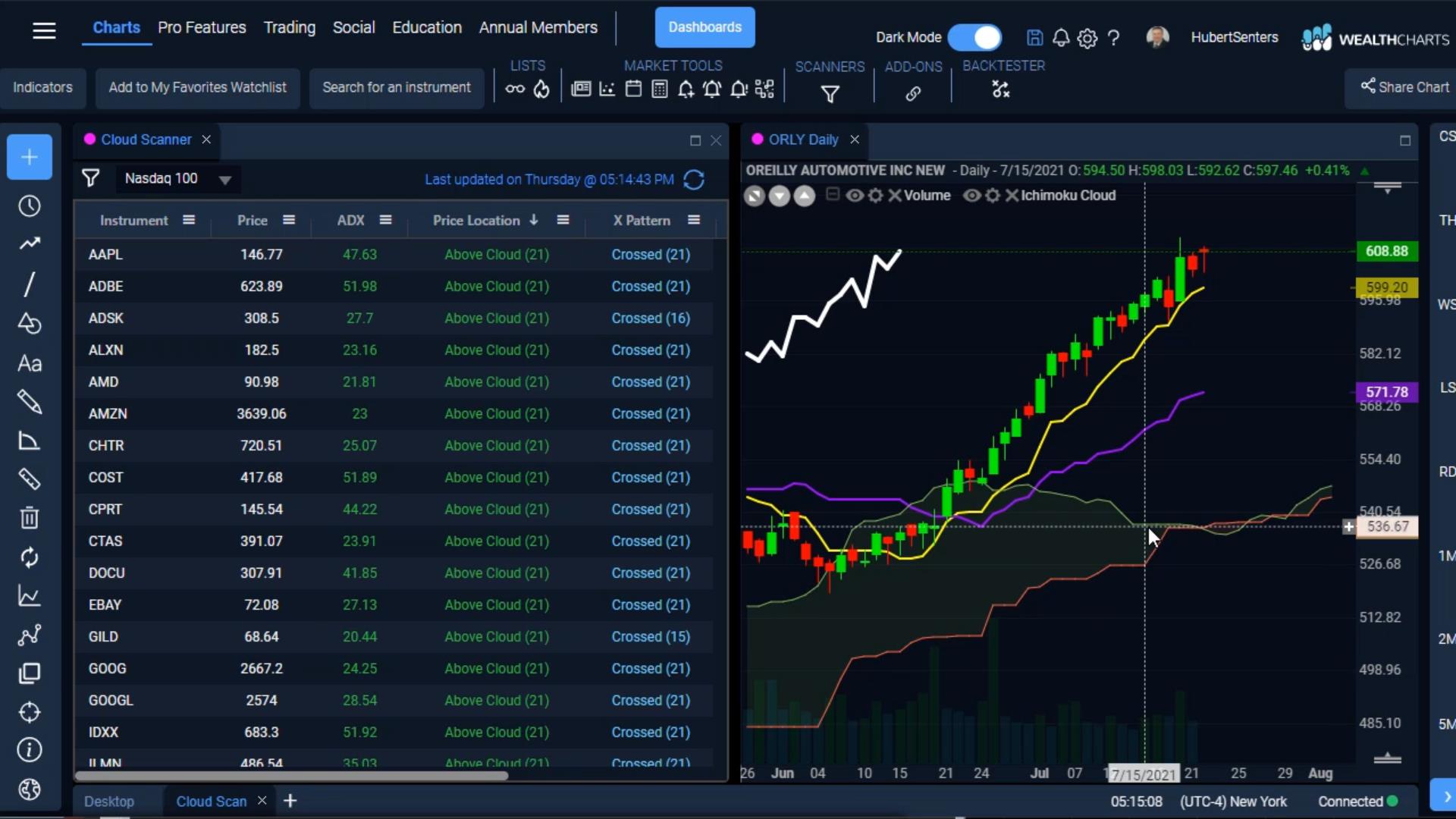The image size is (1456, 819).
Task: Open the Scanners funnel icon
Action: pyautogui.click(x=830, y=94)
